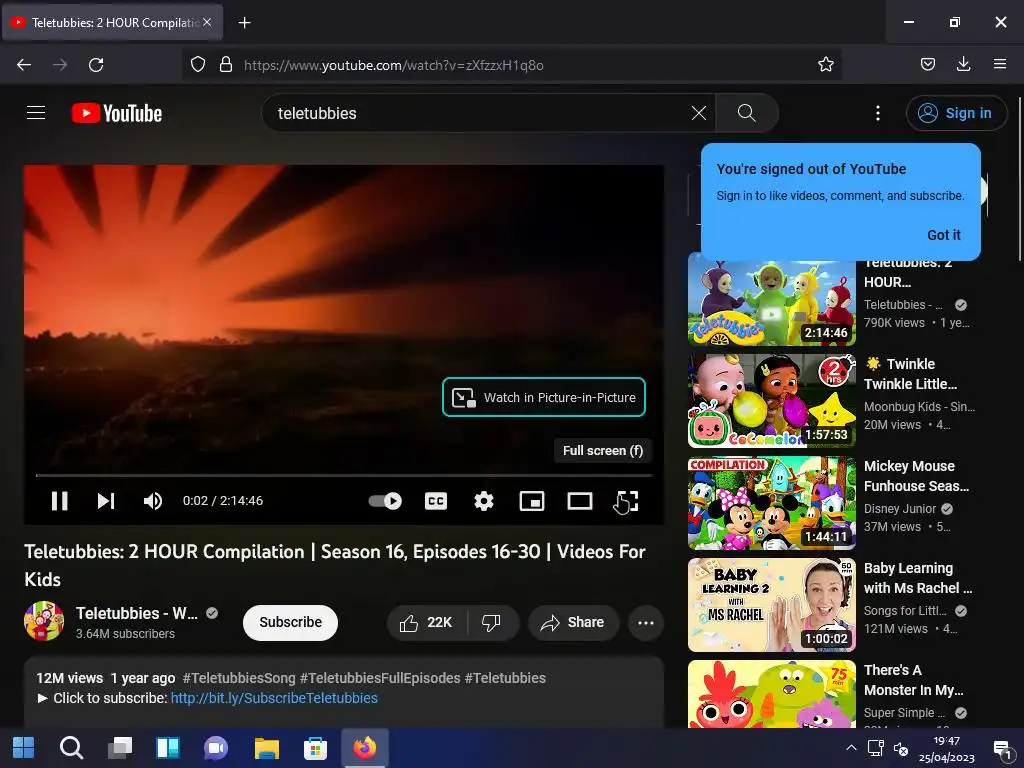
Task: Click the video progress bar
Action: tap(344, 475)
